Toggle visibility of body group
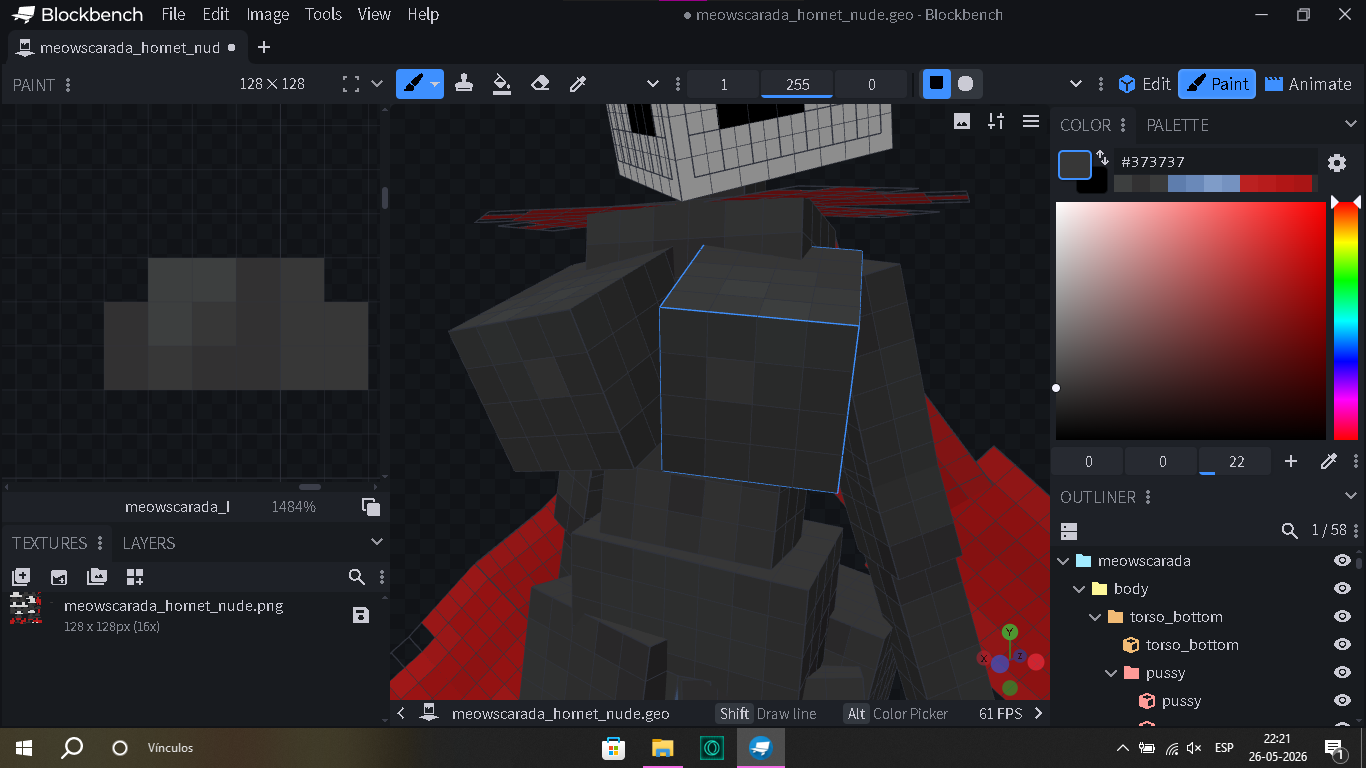Screen dimensions: 1366x768 pos(1342,589)
